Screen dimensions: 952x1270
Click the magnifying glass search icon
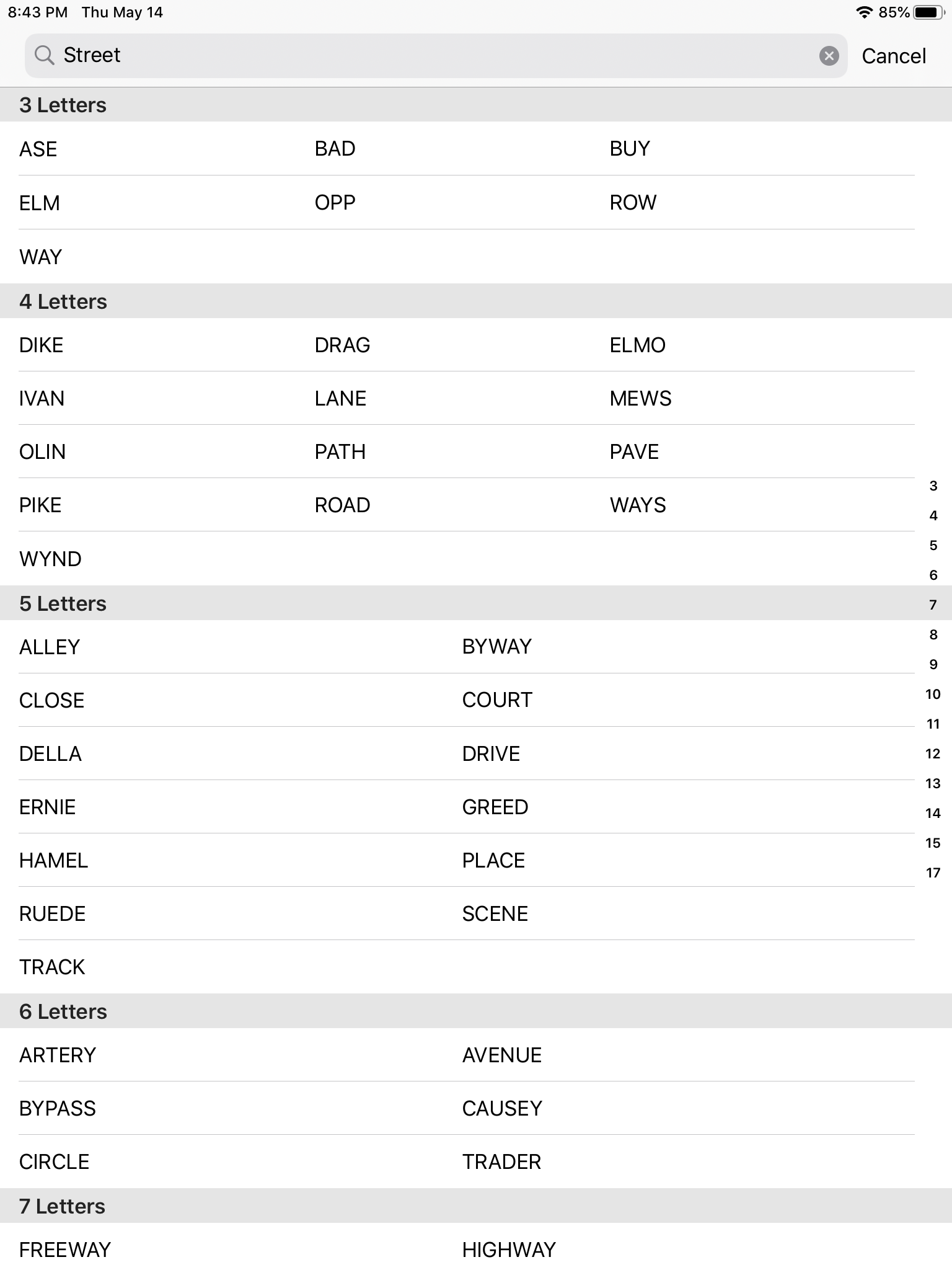point(45,55)
